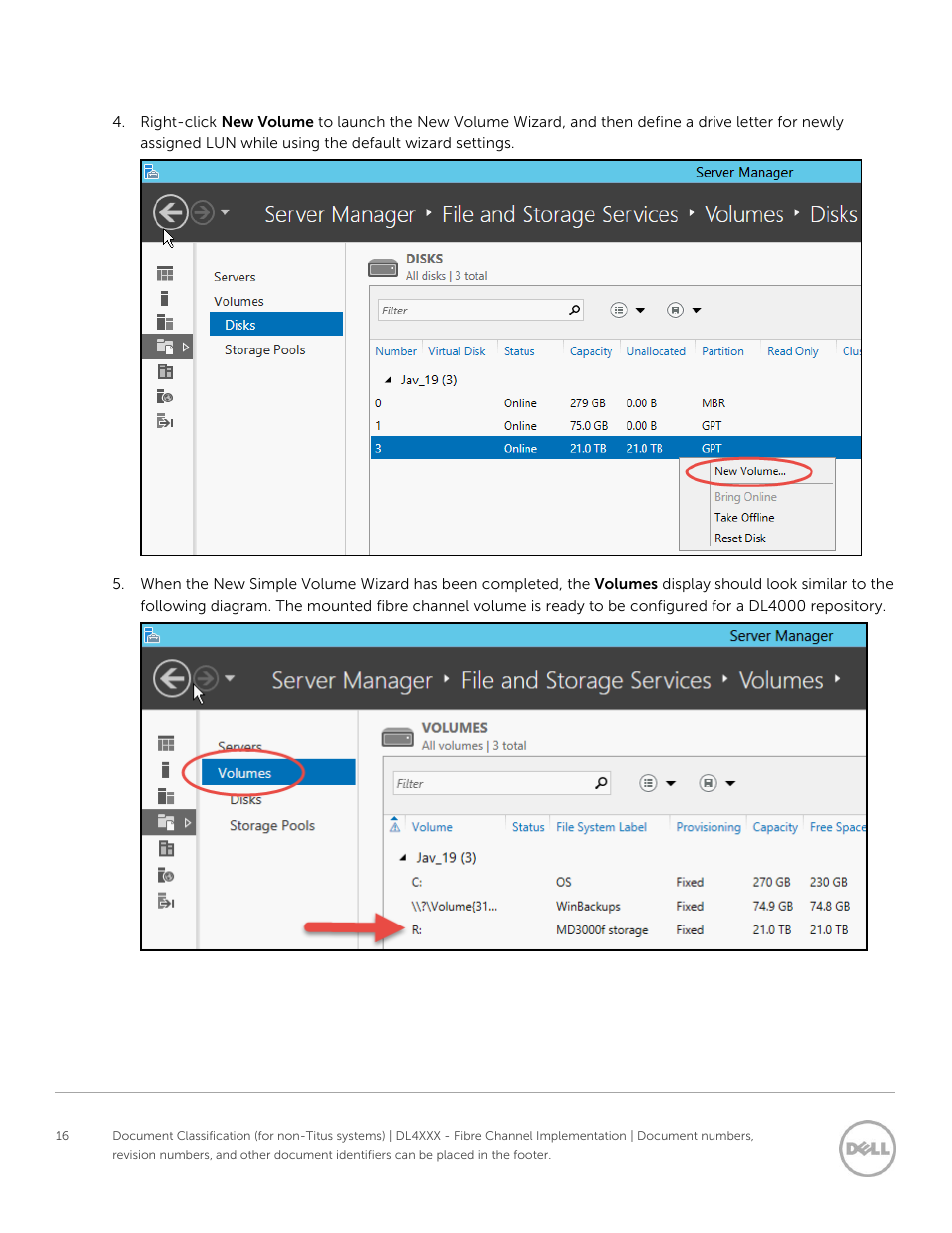Select the Local Server sidebar icon in the Volumes screenshot
This screenshot has height=1233, width=952.
coord(166,770)
